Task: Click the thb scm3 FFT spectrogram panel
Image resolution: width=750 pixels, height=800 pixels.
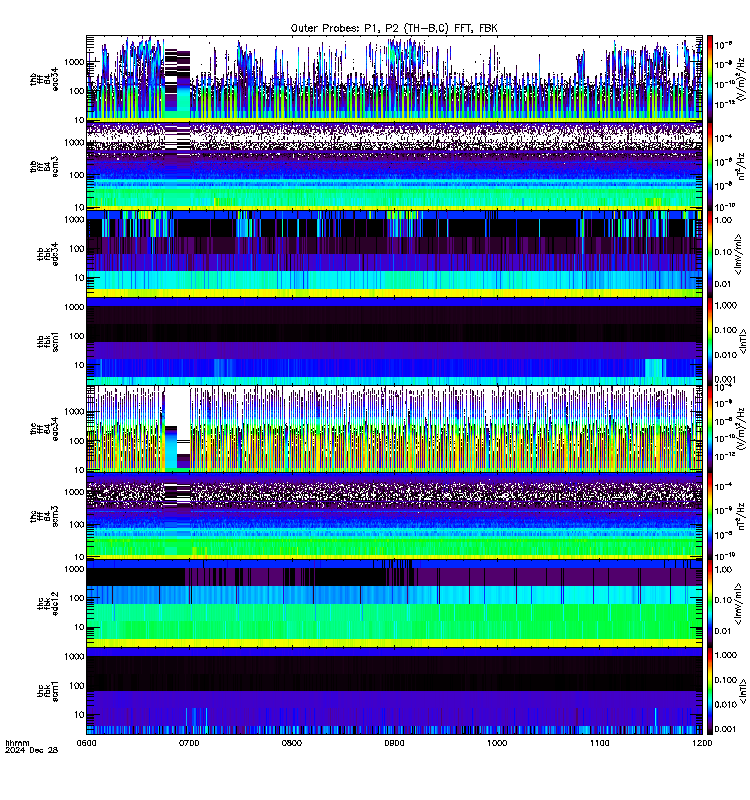Action: [x=394, y=166]
